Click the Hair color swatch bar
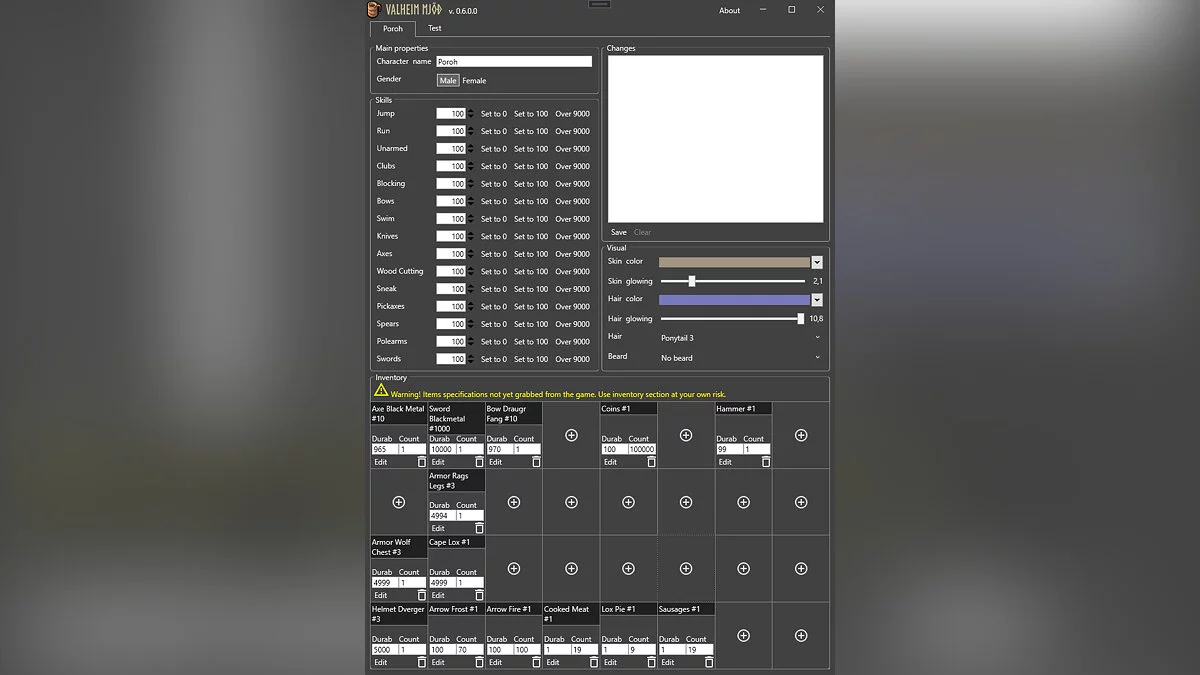Screen dimensions: 1200x675 click(x=734, y=300)
